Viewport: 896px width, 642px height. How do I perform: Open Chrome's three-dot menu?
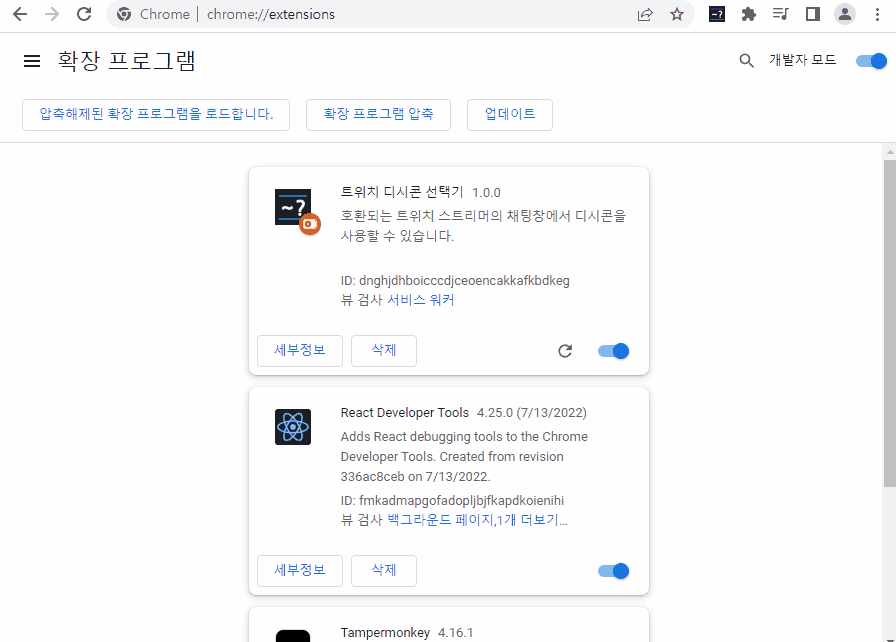(877, 14)
